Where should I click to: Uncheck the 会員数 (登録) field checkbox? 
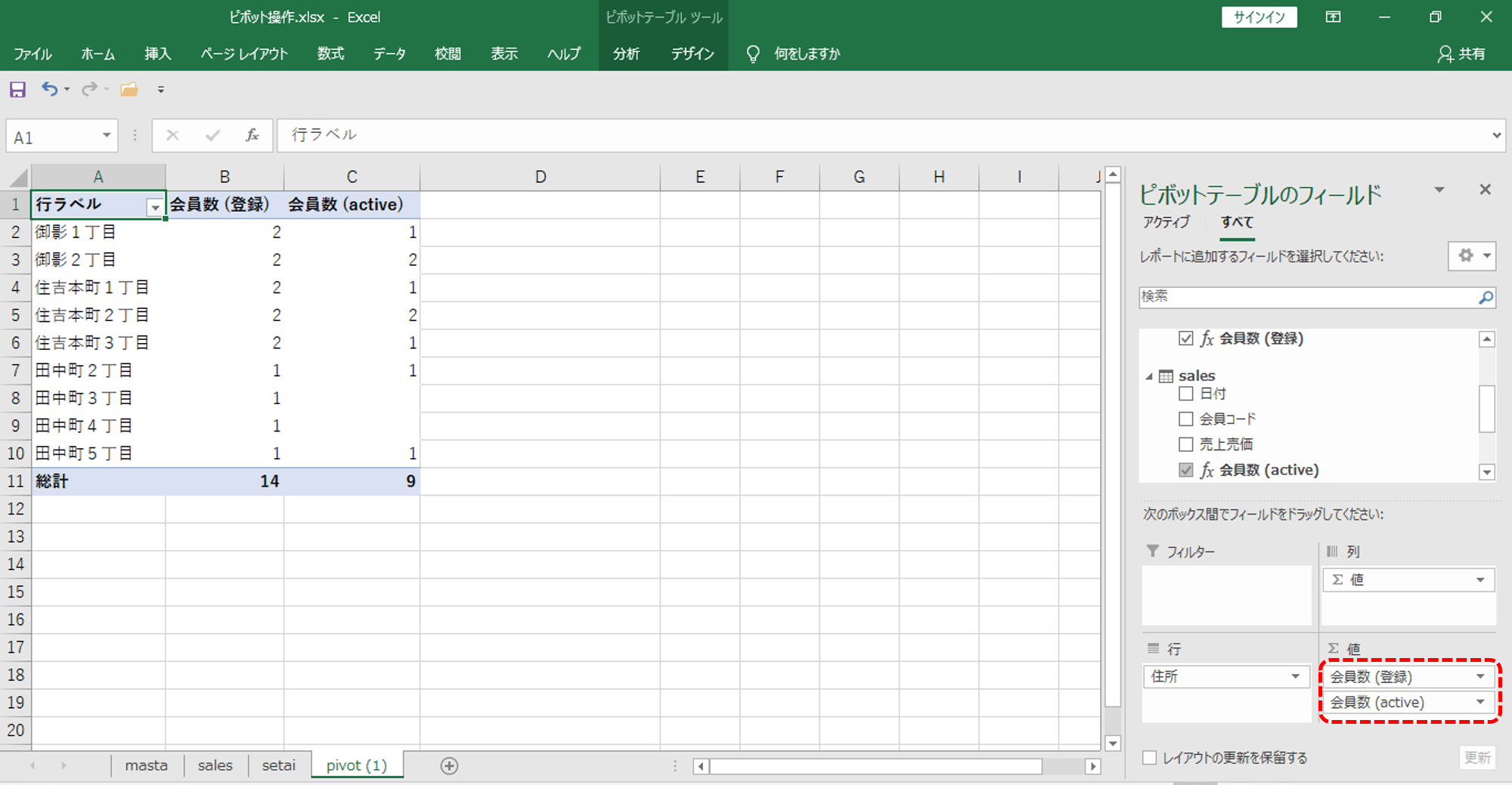1186,338
